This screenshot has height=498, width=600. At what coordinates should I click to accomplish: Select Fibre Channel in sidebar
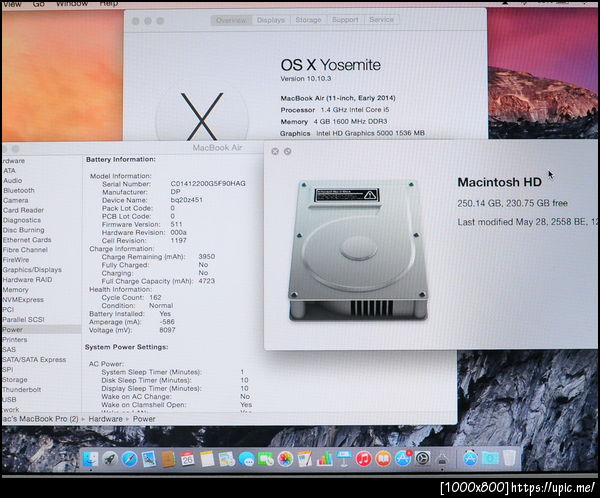(x=25, y=250)
